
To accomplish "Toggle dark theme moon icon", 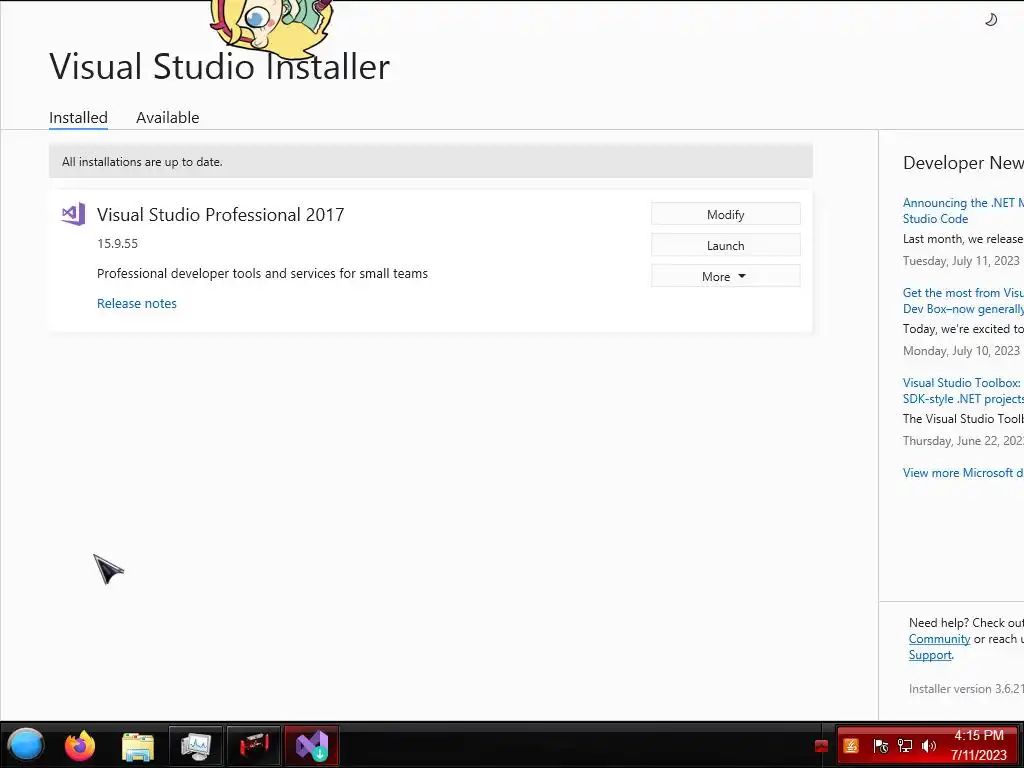I will pyautogui.click(x=991, y=20).
